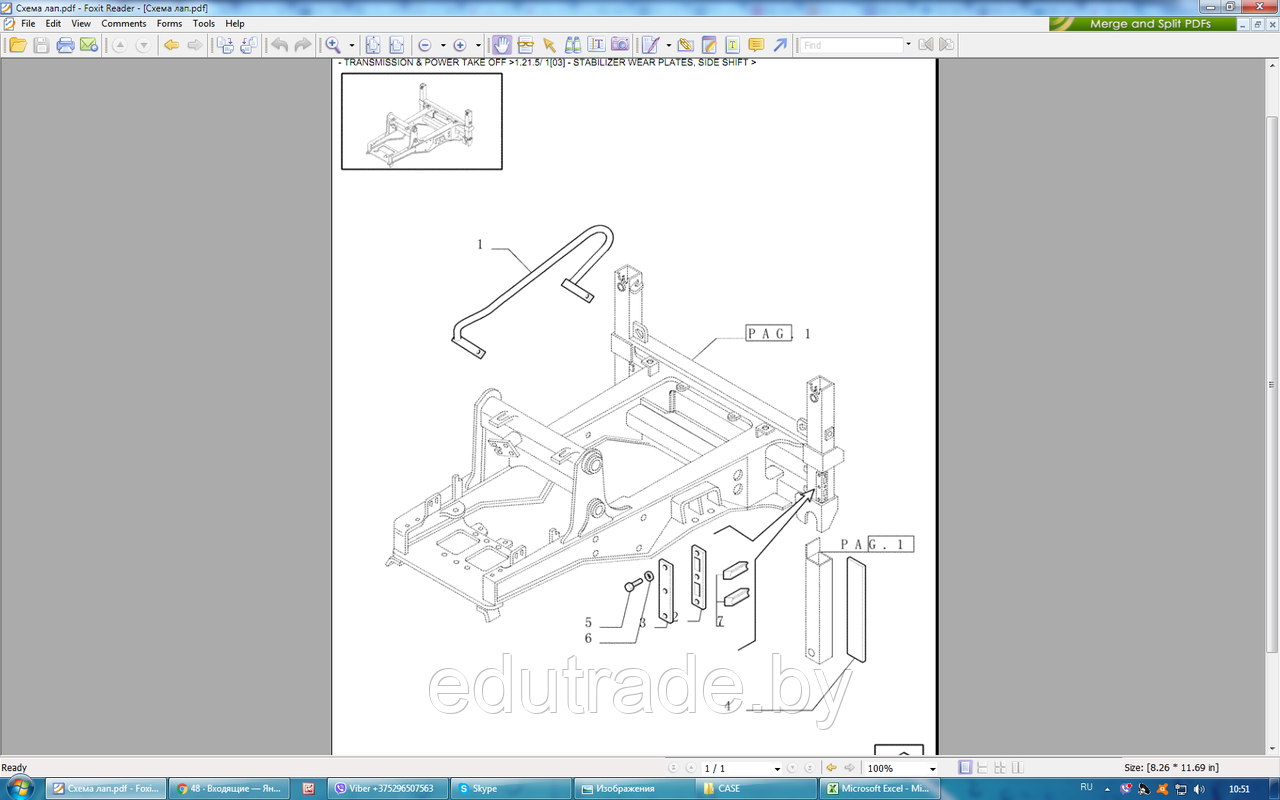The height and width of the screenshot is (800, 1280).
Task: Select the Zoom magnifier tool
Action: click(x=333, y=45)
